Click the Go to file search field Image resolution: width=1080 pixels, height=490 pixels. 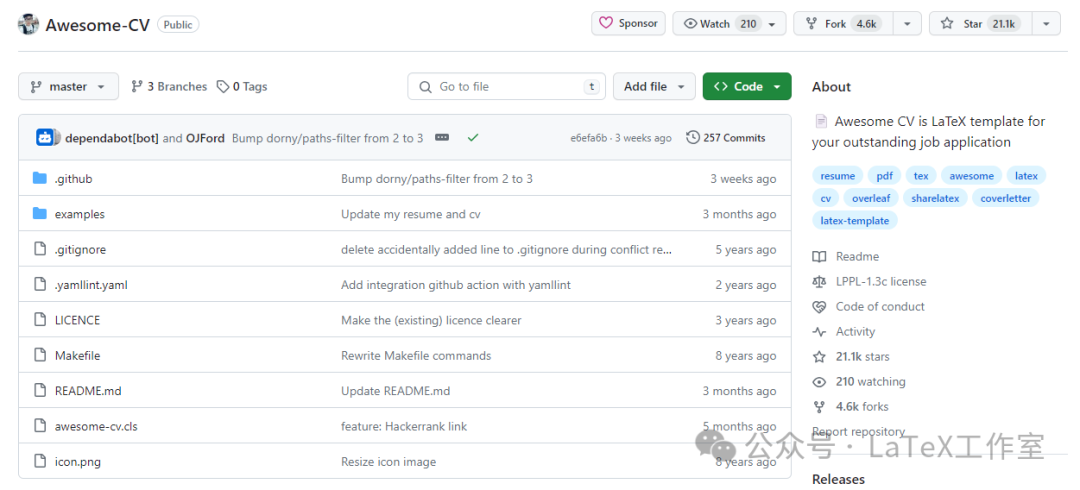click(506, 87)
